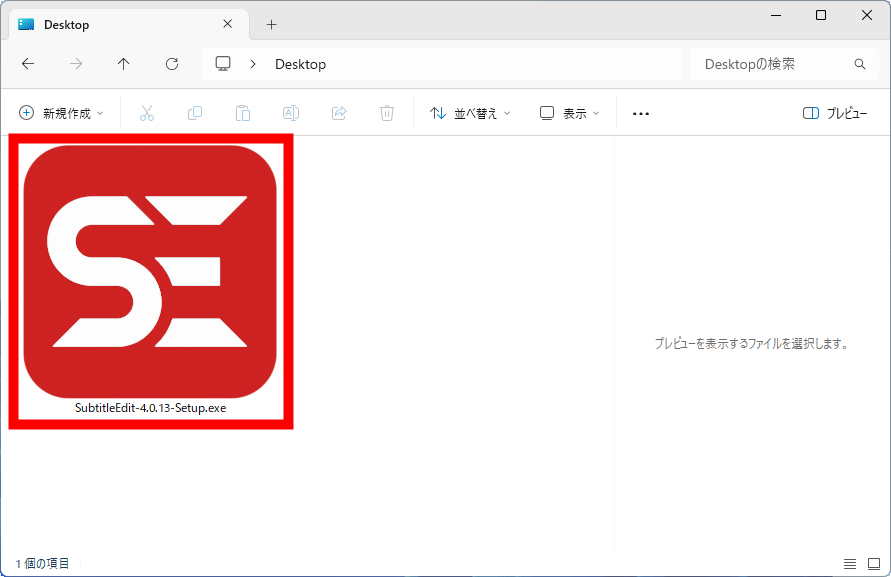Screen dimensions: 891x577
Task: Open the 並べ替え sort dropdown
Action: 470,113
